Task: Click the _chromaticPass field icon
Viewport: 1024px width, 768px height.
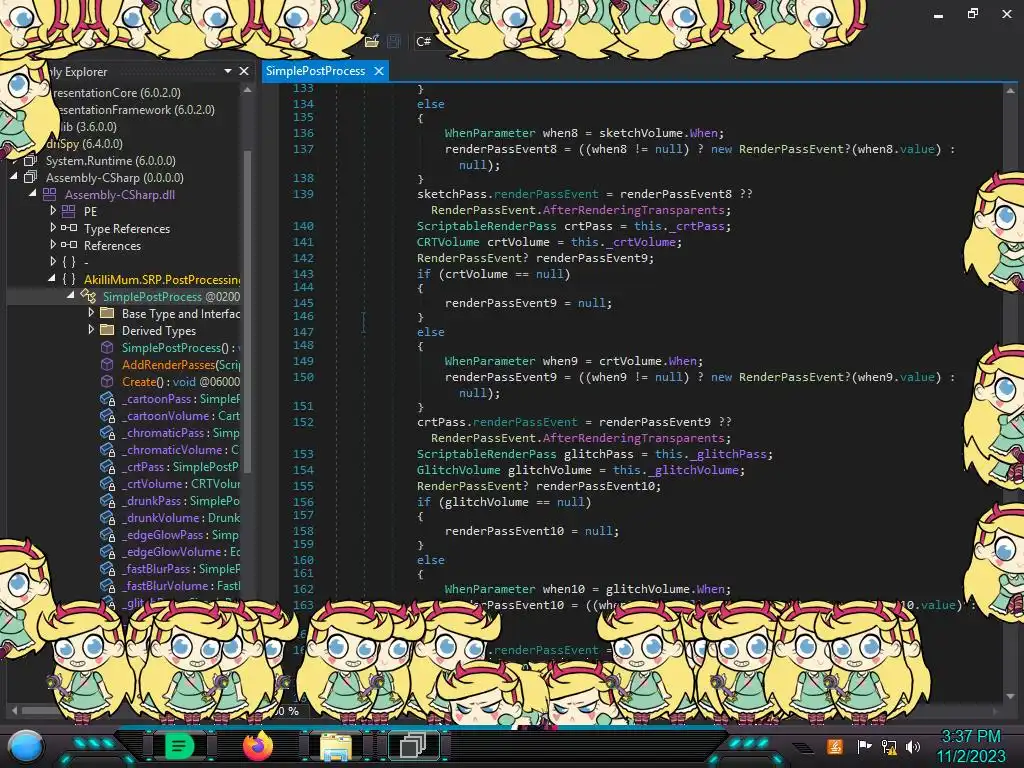Action: pyautogui.click(x=108, y=432)
